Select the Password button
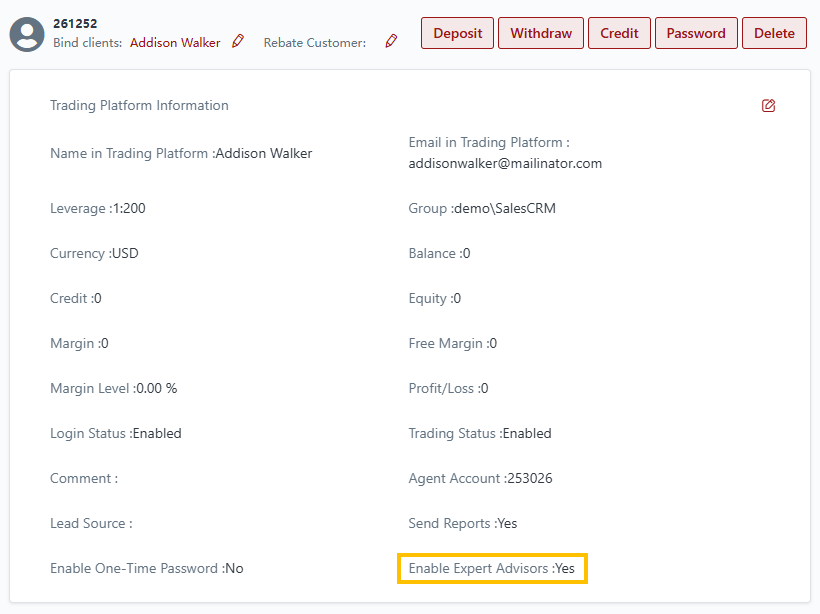Viewport: 820px width, 614px height. point(696,33)
